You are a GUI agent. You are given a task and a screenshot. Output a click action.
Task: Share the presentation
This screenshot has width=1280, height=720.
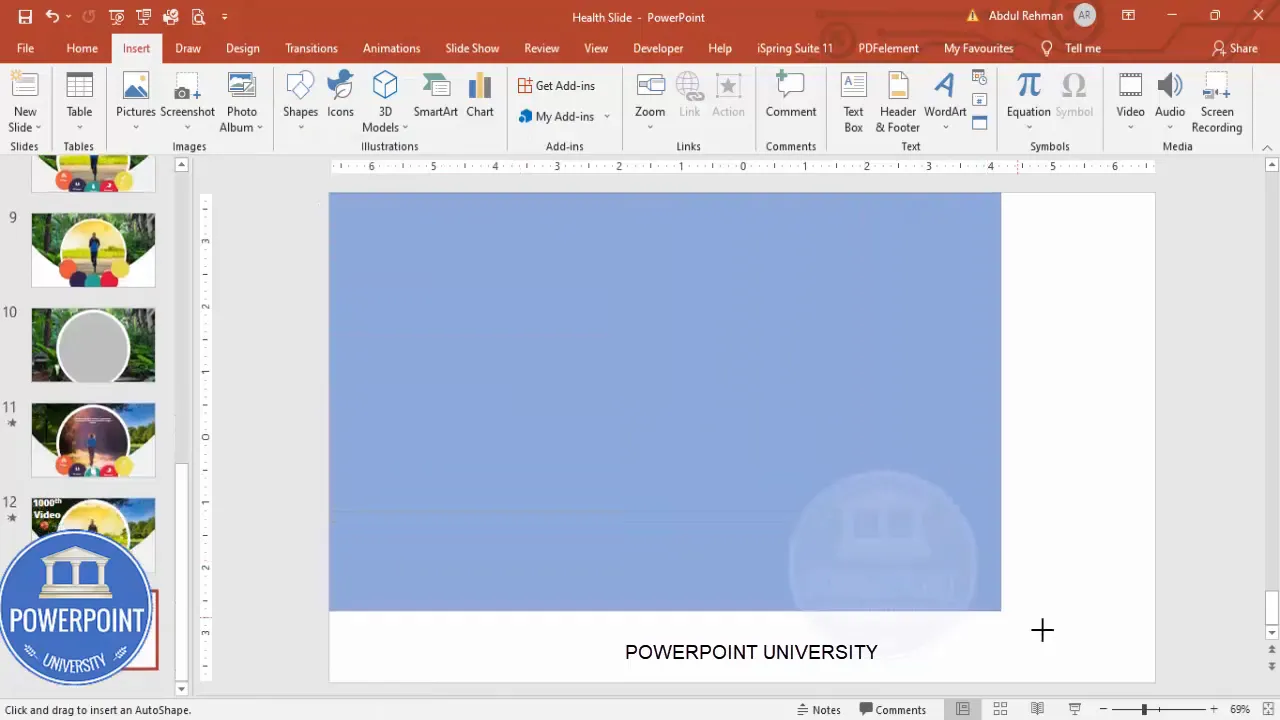(x=1235, y=48)
